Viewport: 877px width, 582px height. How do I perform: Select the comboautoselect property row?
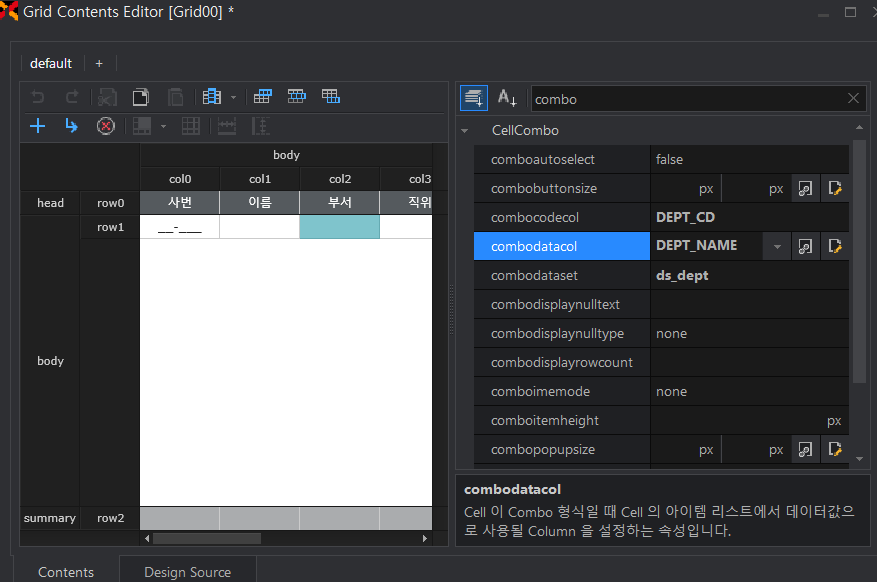coord(562,159)
